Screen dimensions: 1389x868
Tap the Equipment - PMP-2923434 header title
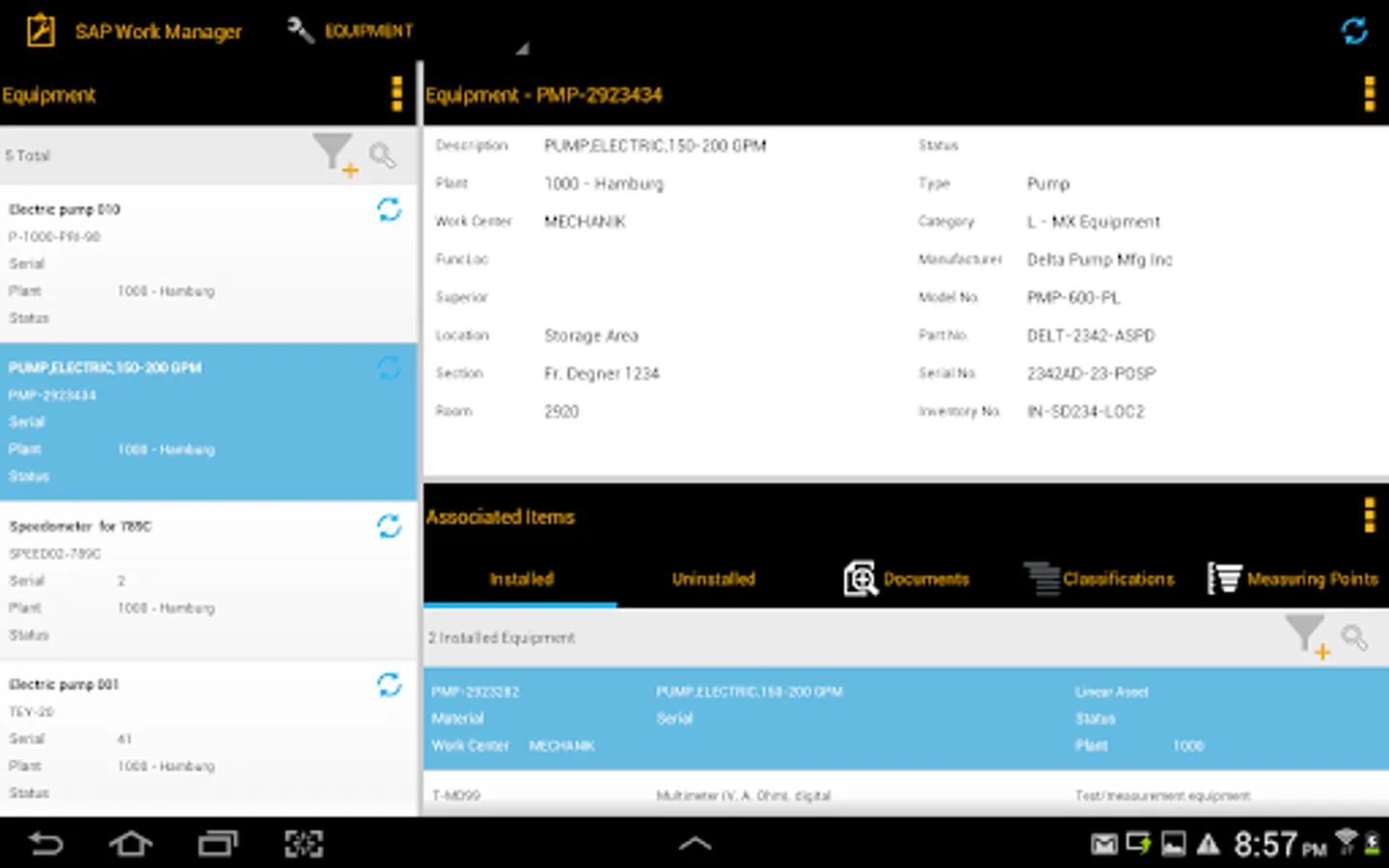(544, 95)
